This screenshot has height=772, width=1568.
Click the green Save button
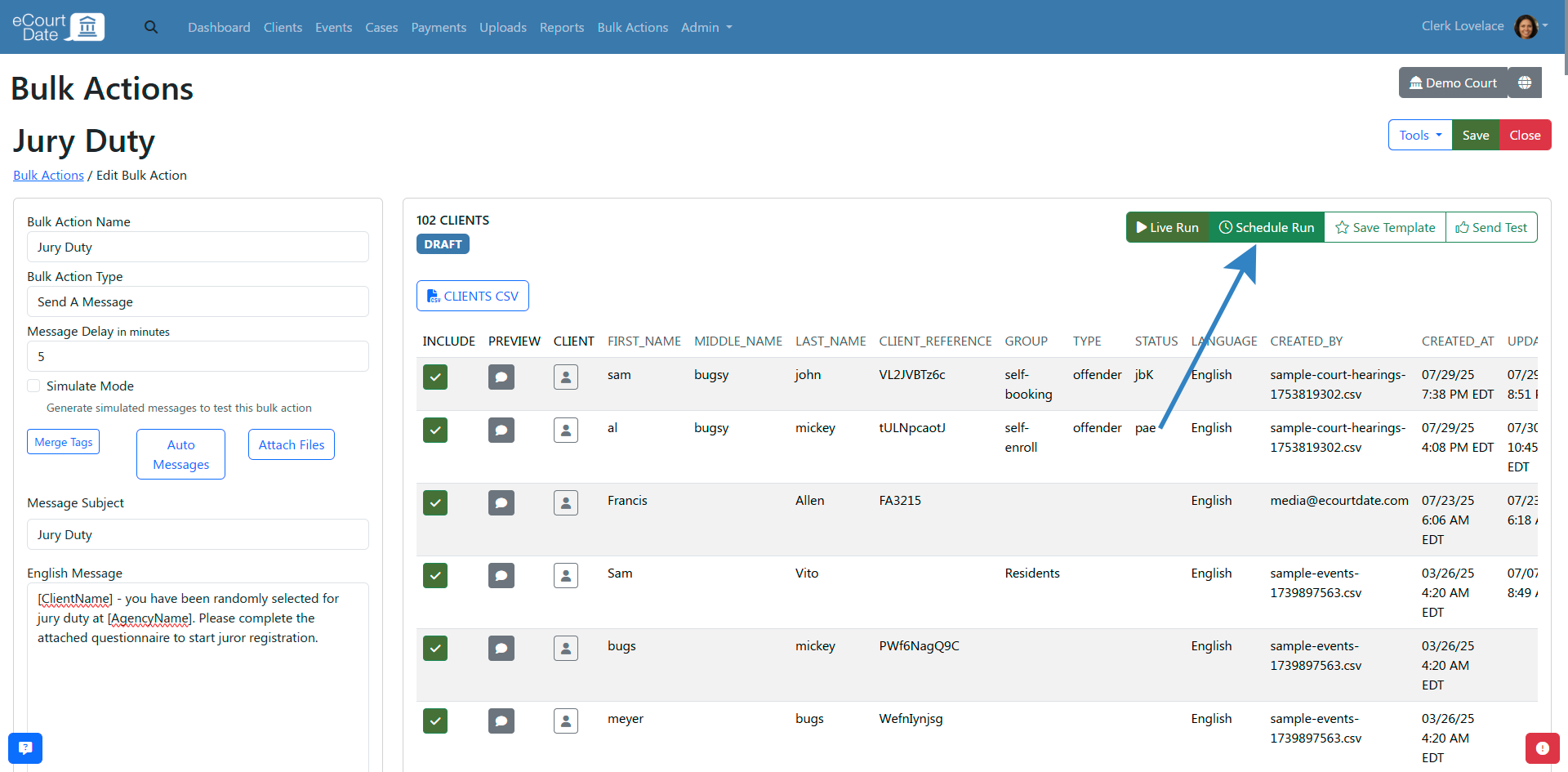tap(1476, 135)
